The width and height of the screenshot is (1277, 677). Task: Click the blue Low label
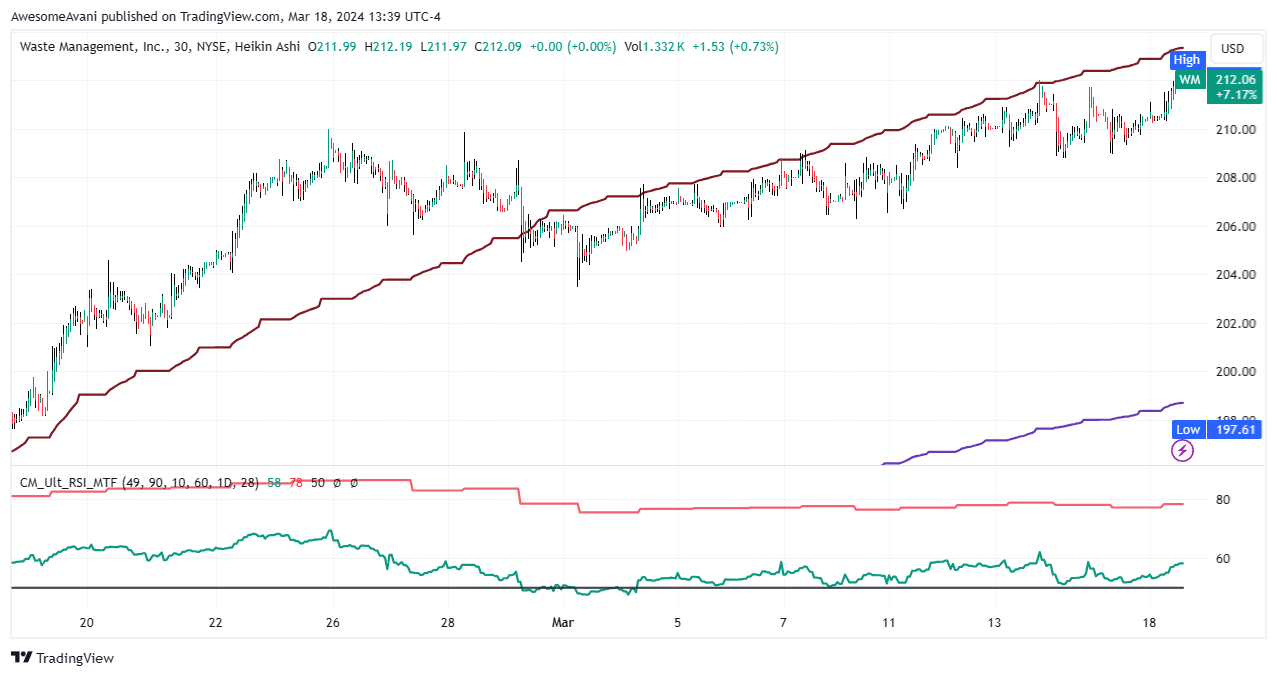click(x=1187, y=429)
